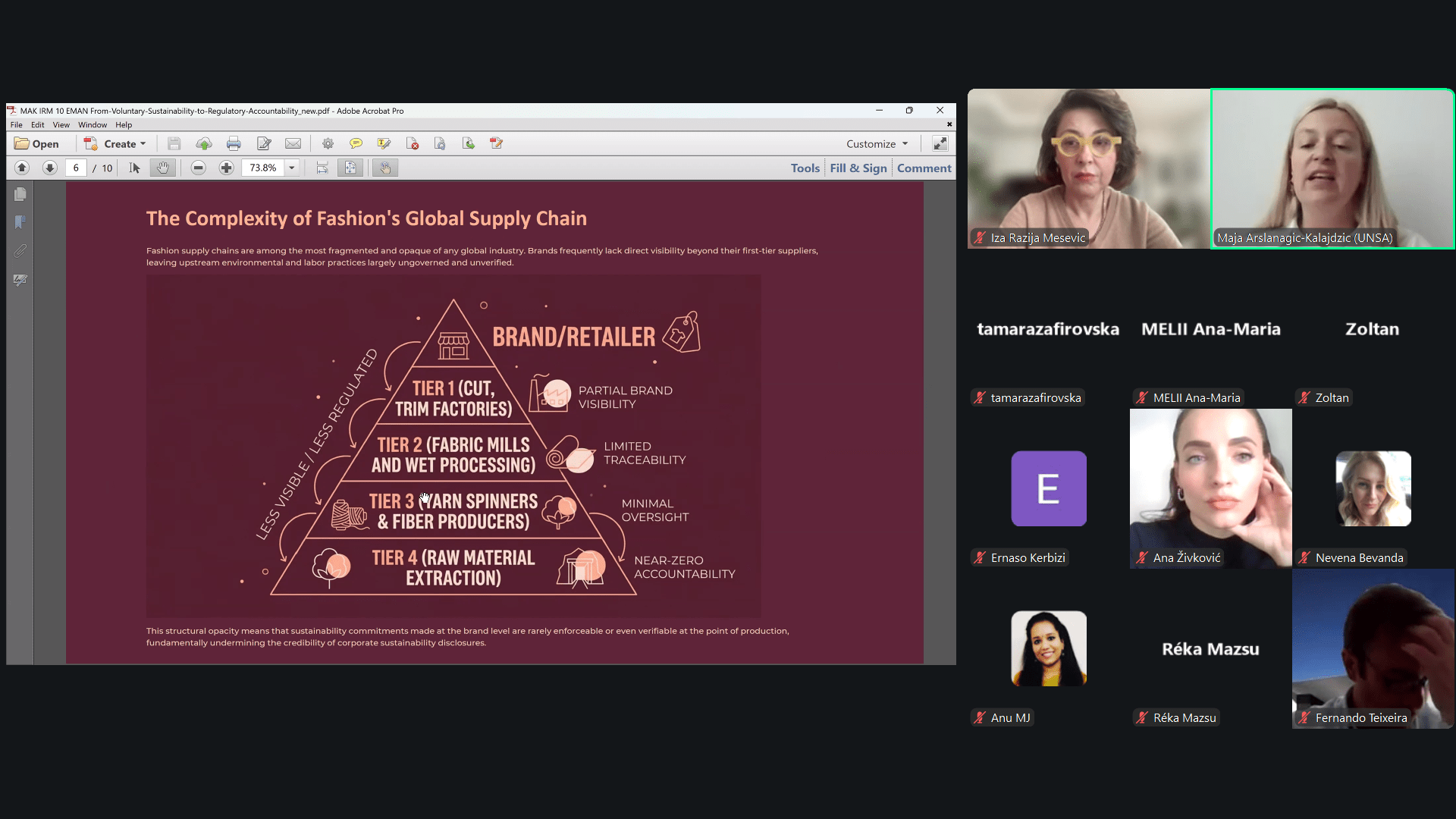Image resolution: width=1456 pixels, height=819 pixels.
Task: Select the Hand pan tool
Action: coord(162,168)
